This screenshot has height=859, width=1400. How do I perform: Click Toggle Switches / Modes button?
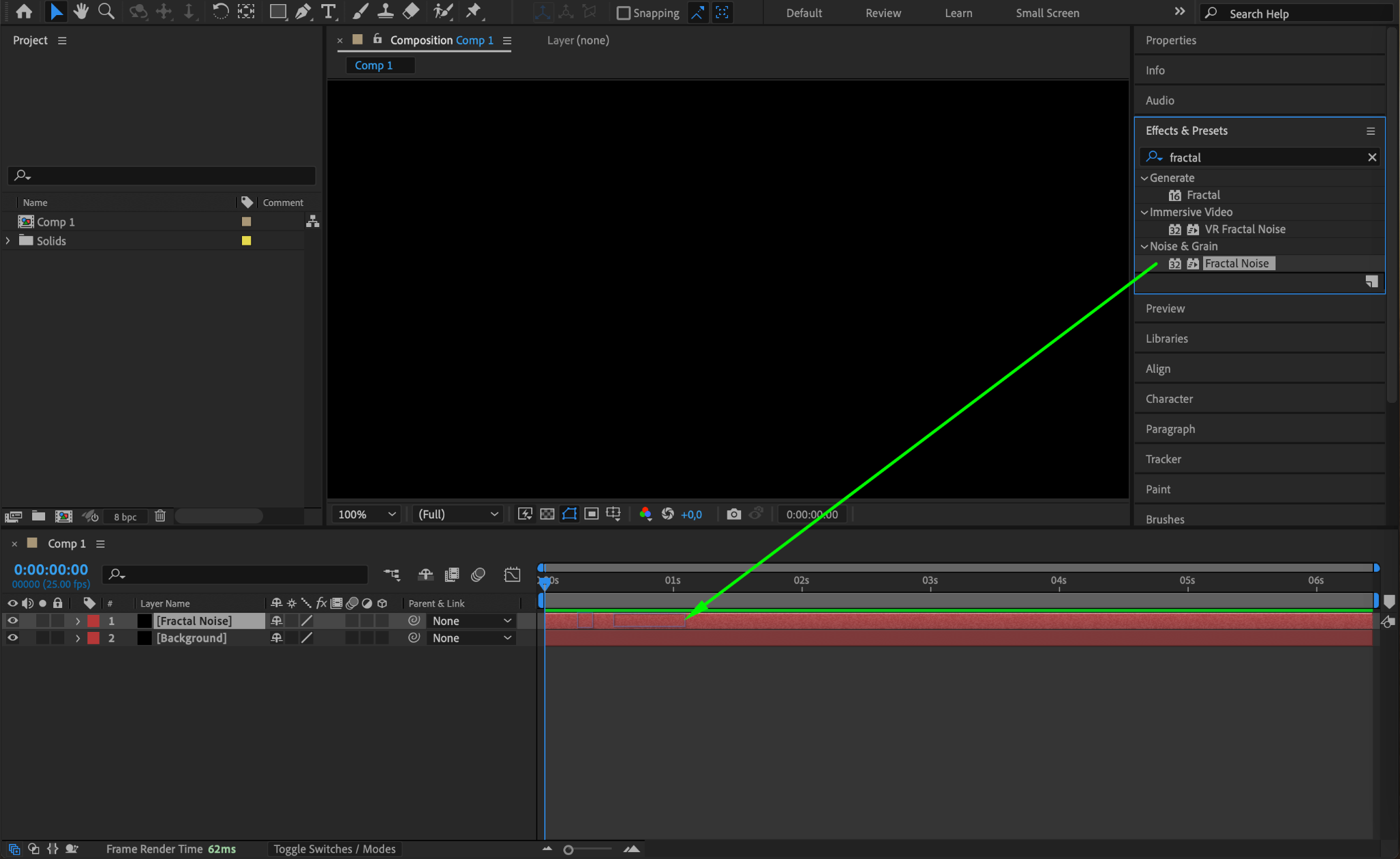pyautogui.click(x=334, y=849)
